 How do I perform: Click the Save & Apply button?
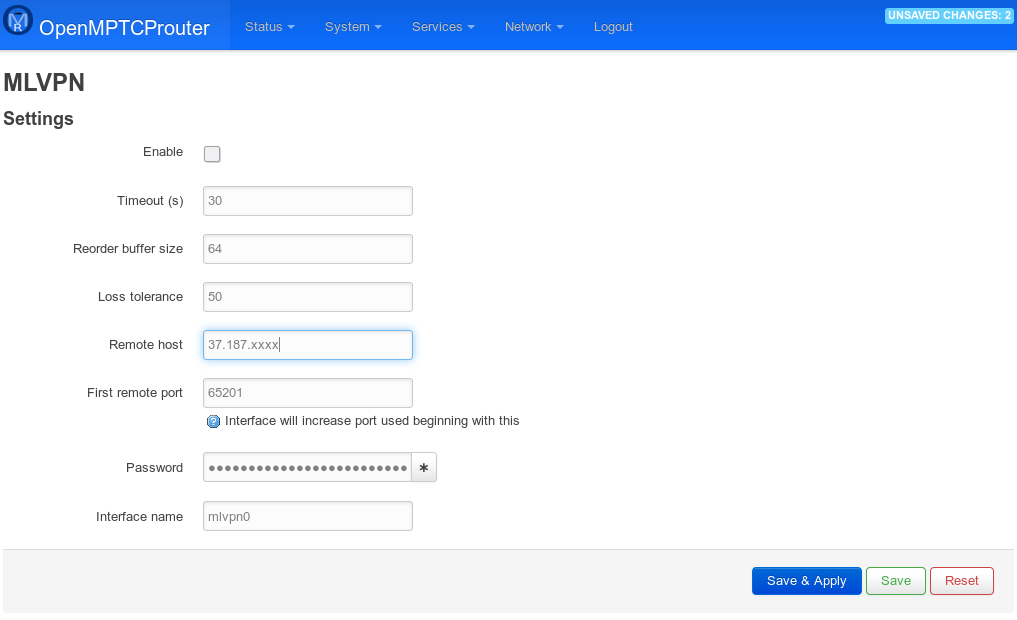807,581
